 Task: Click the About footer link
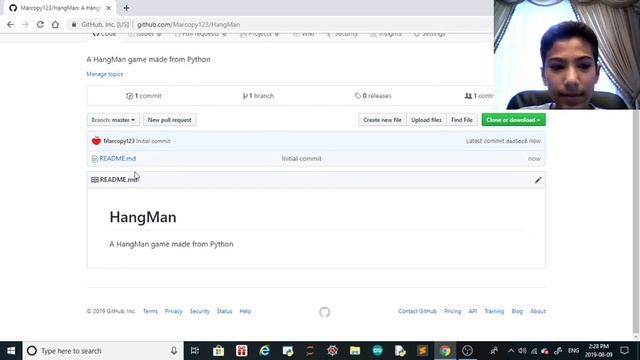tap(538, 311)
